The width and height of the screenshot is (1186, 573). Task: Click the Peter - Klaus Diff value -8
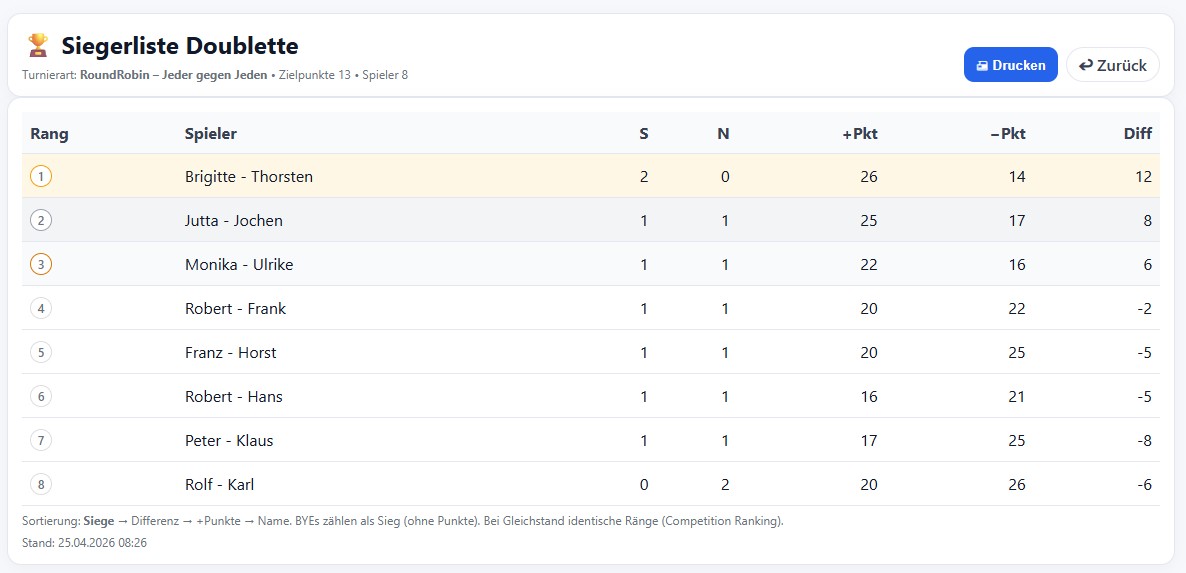tap(1142, 441)
